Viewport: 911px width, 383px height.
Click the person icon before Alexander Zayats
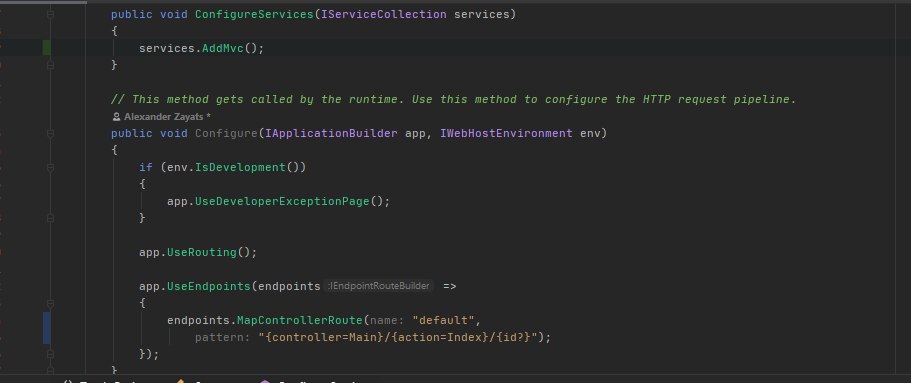(x=116, y=117)
